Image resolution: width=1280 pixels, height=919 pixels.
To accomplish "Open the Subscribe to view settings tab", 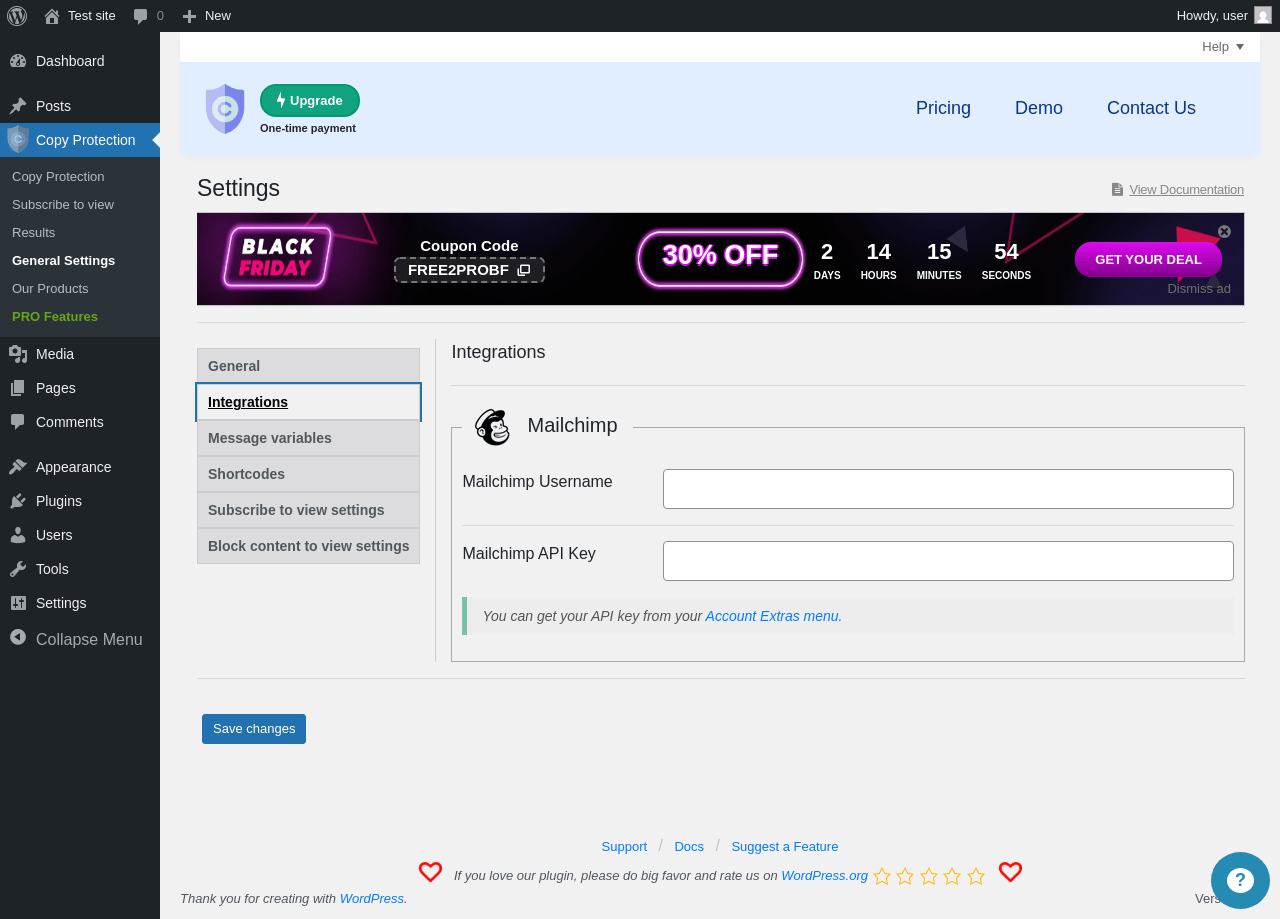I will (308, 510).
